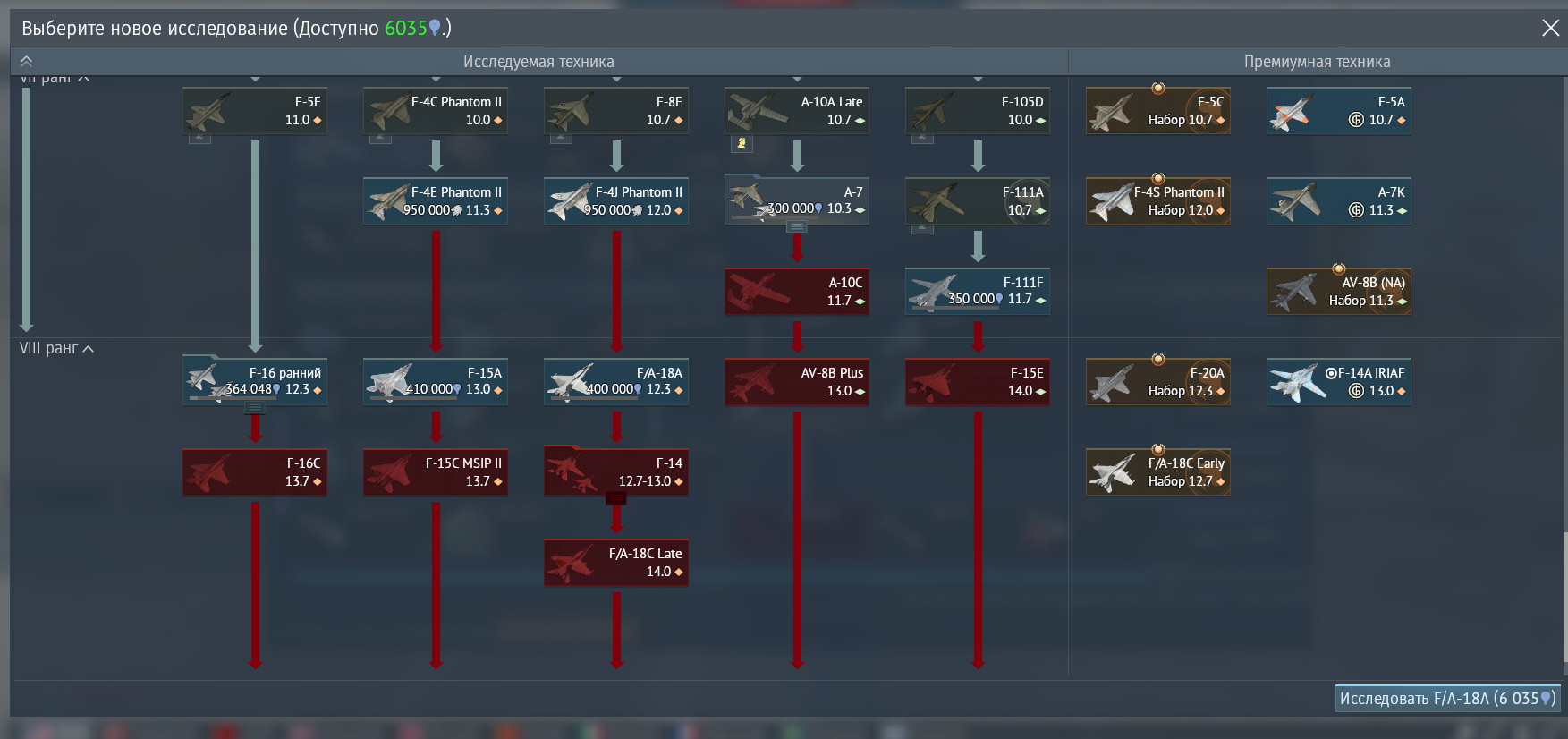1568x739 pixels.
Task: Collapse the VIII ранг section
Action: point(56,348)
